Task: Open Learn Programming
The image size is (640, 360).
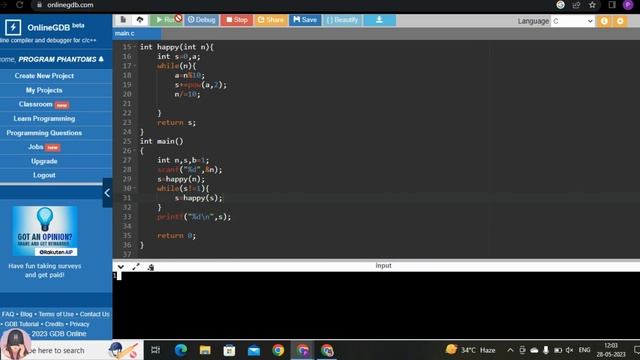Action: [44, 119]
